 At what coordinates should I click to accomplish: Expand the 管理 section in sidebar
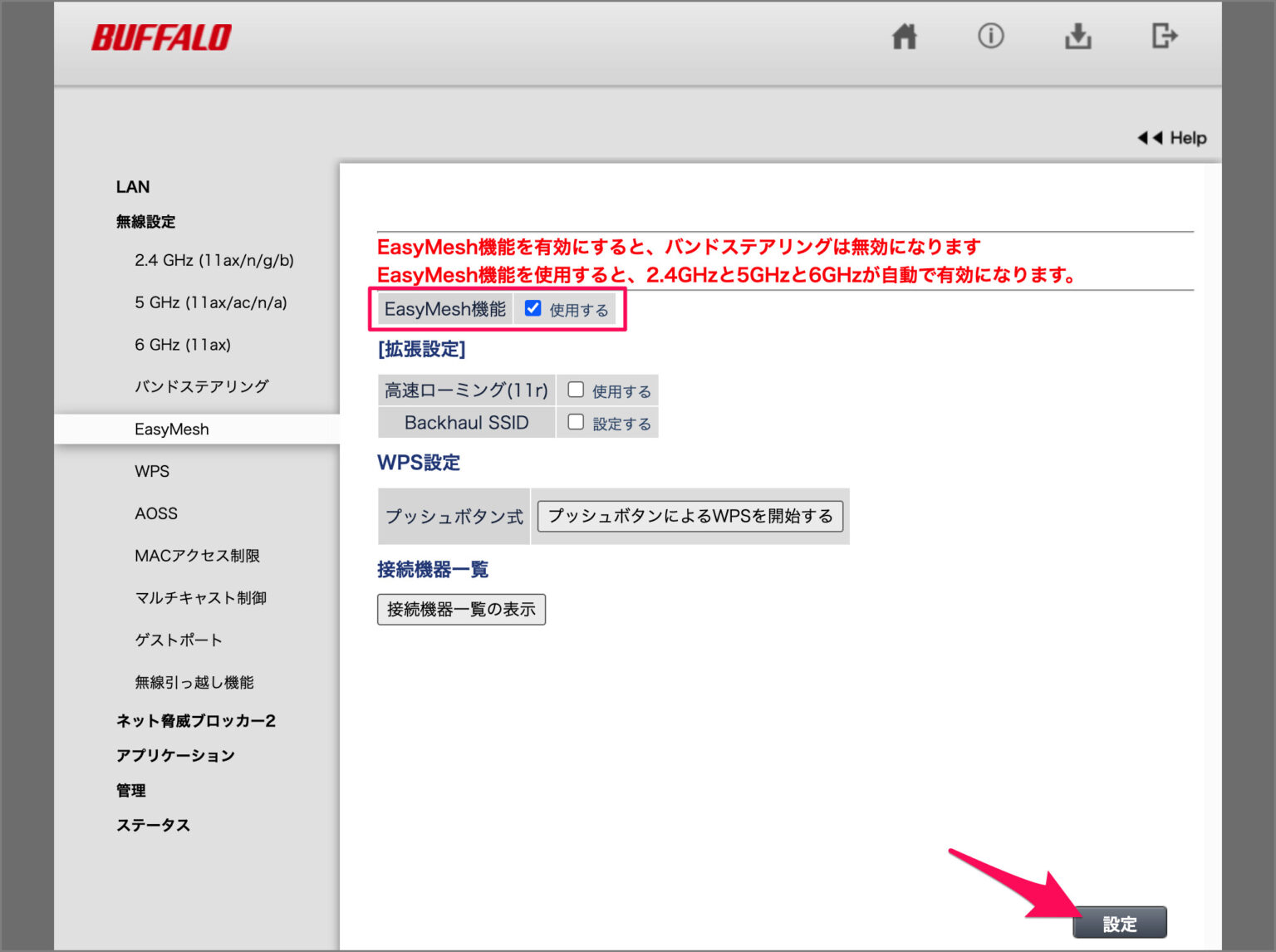(x=131, y=791)
